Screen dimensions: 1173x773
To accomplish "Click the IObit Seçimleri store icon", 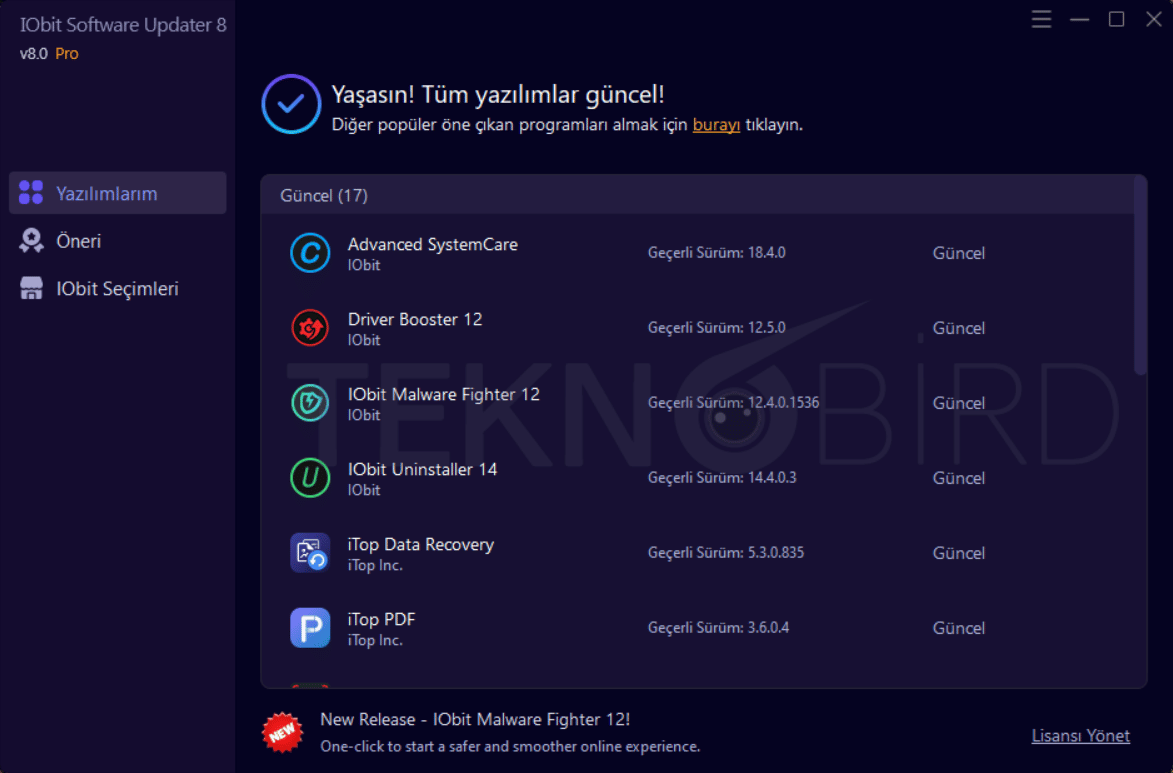I will pos(31,288).
